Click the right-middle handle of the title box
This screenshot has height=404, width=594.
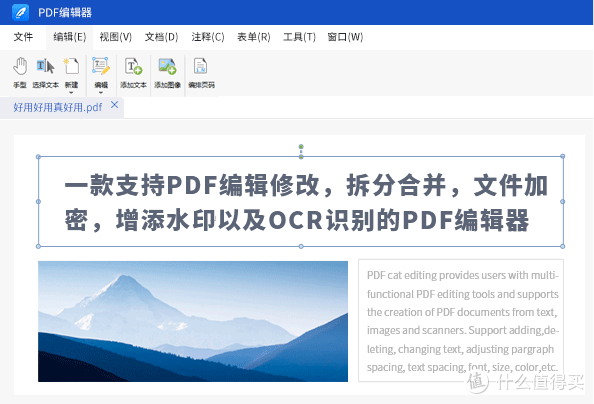[563, 202]
